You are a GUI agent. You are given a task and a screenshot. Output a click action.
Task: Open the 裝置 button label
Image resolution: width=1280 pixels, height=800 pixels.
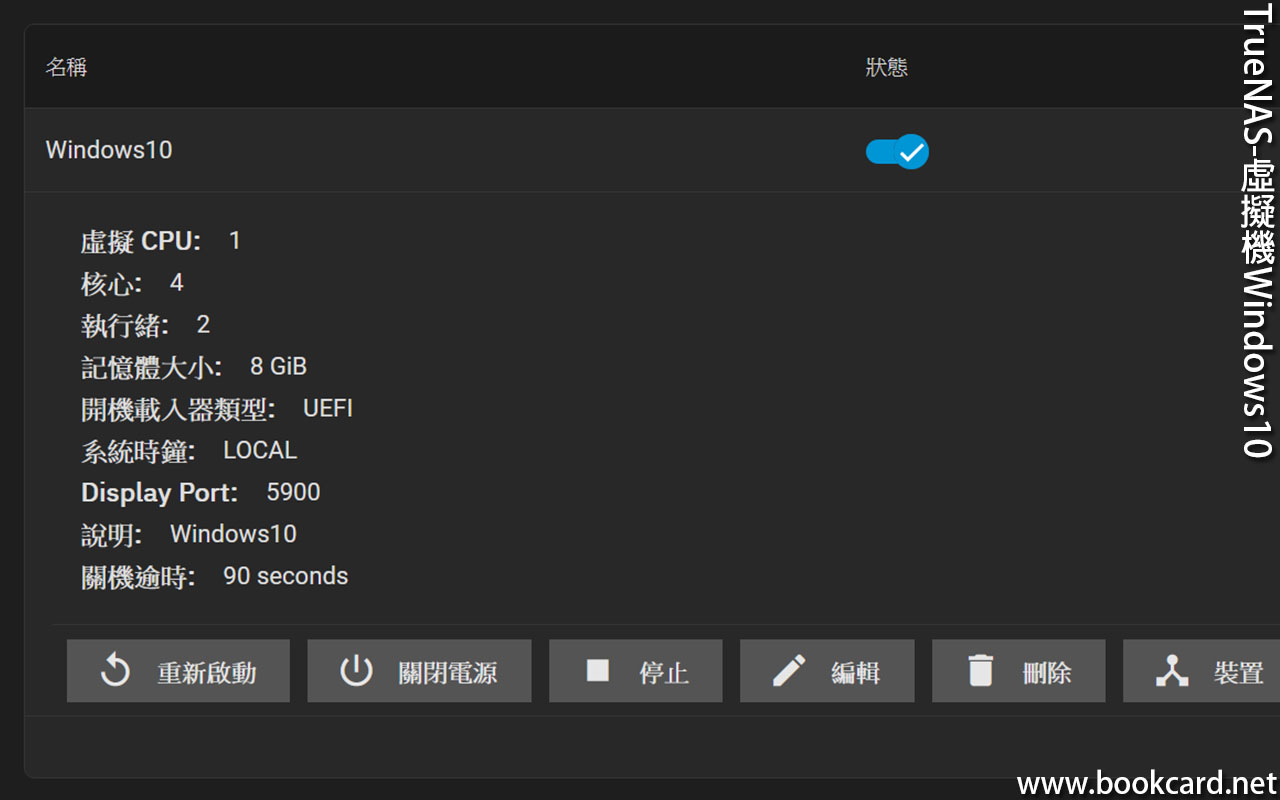1239,673
